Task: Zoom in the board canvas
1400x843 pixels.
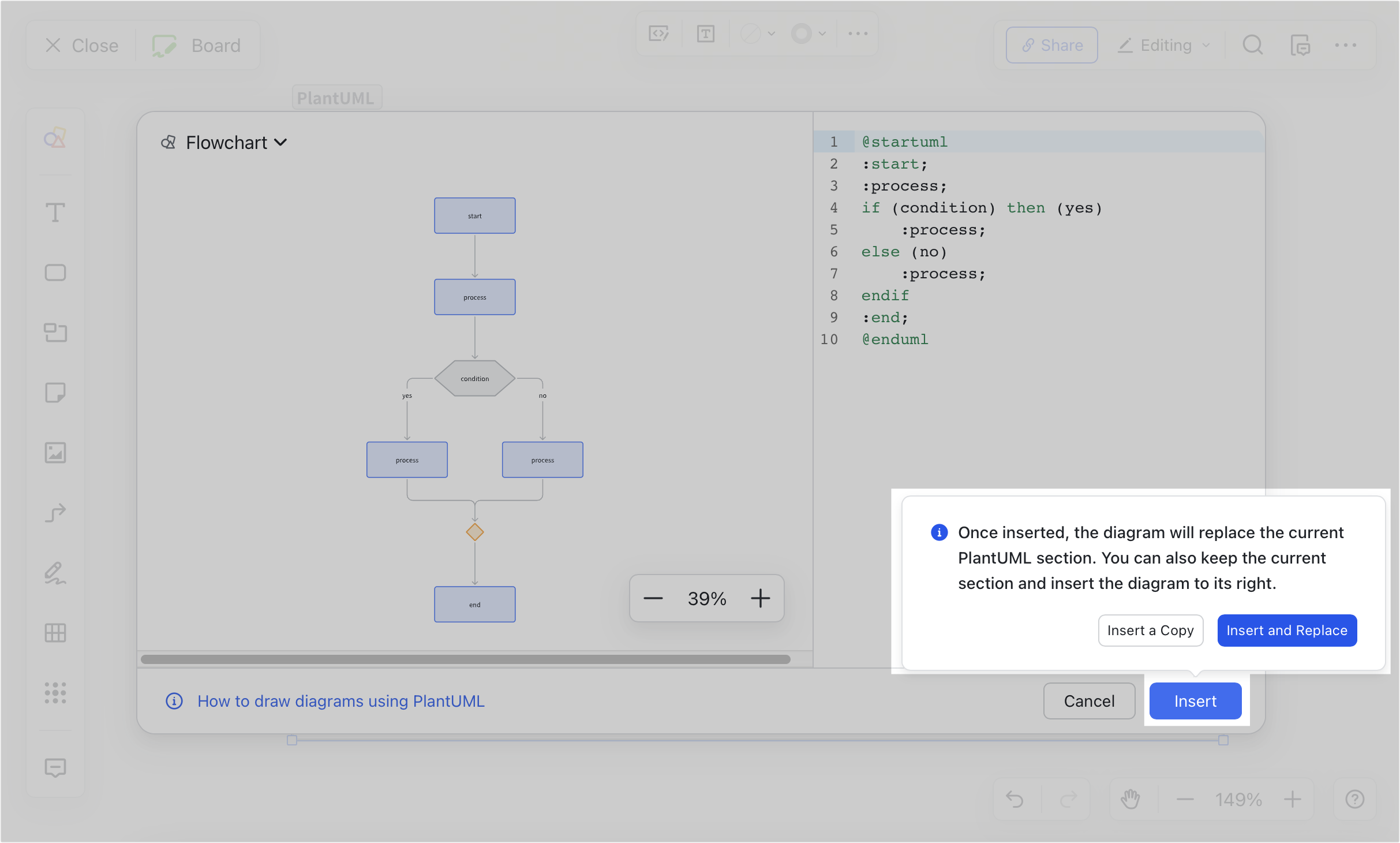Action: click(1293, 799)
